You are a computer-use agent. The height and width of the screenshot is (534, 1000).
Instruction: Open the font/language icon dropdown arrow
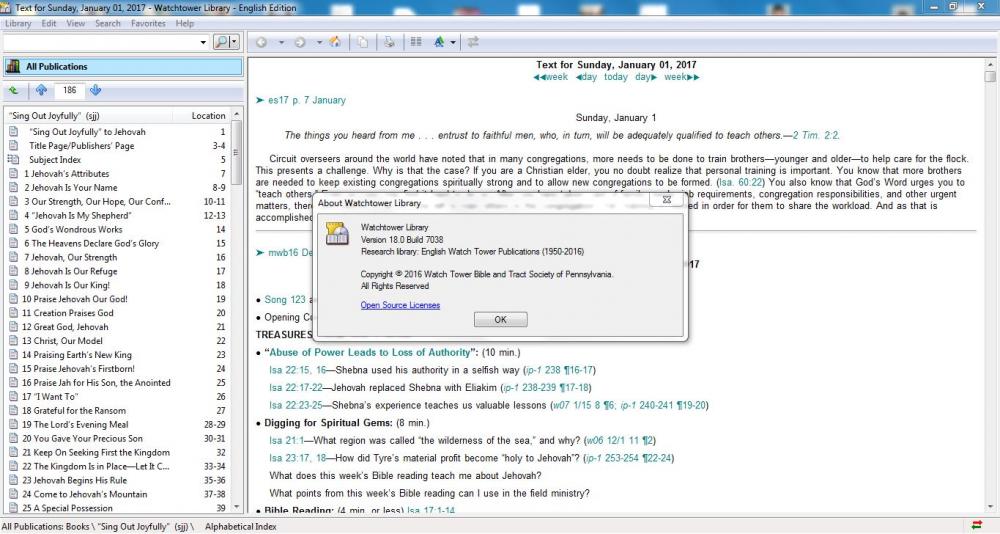[x=453, y=42]
